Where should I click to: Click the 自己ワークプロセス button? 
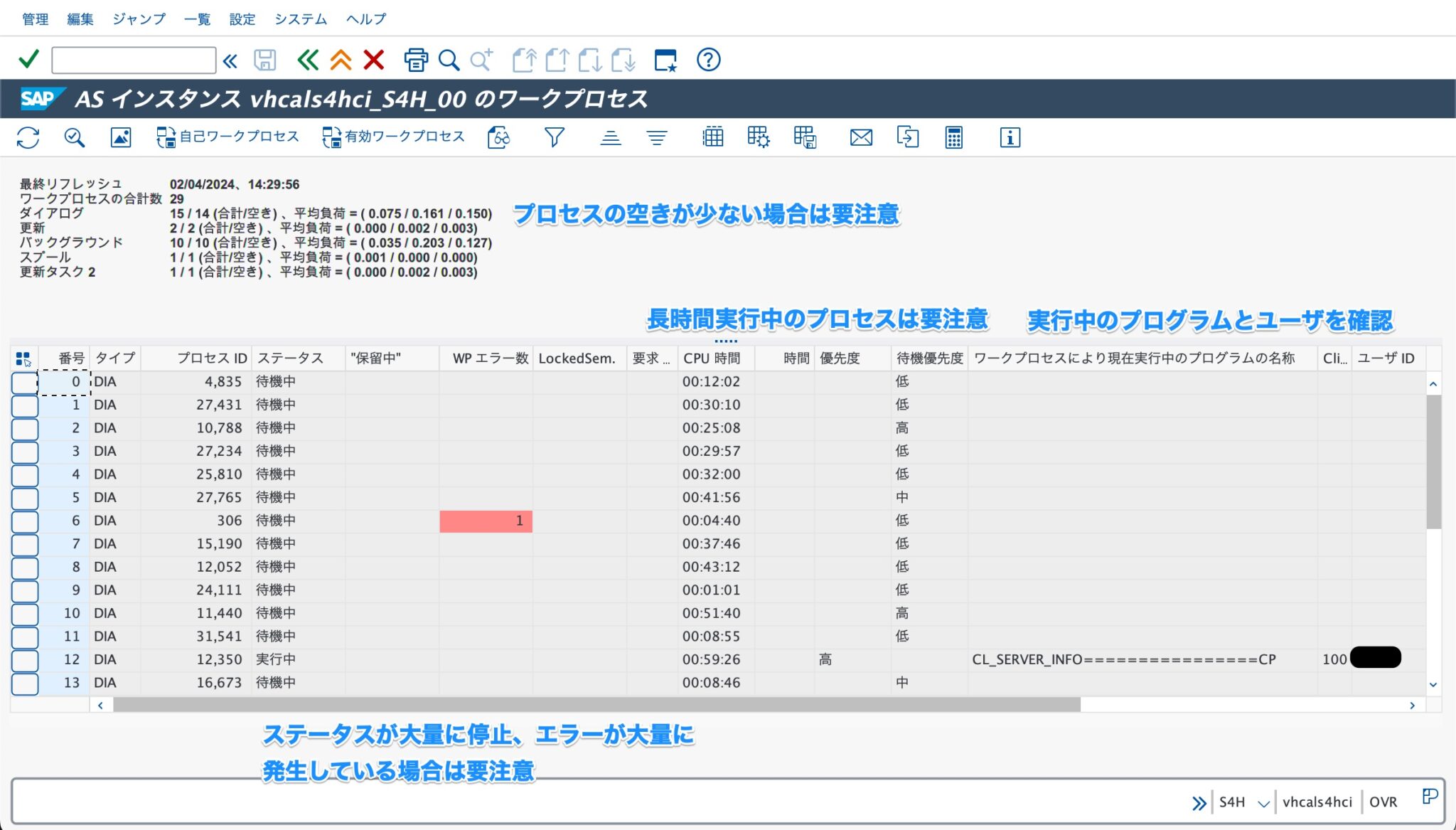(x=227, y=137)
